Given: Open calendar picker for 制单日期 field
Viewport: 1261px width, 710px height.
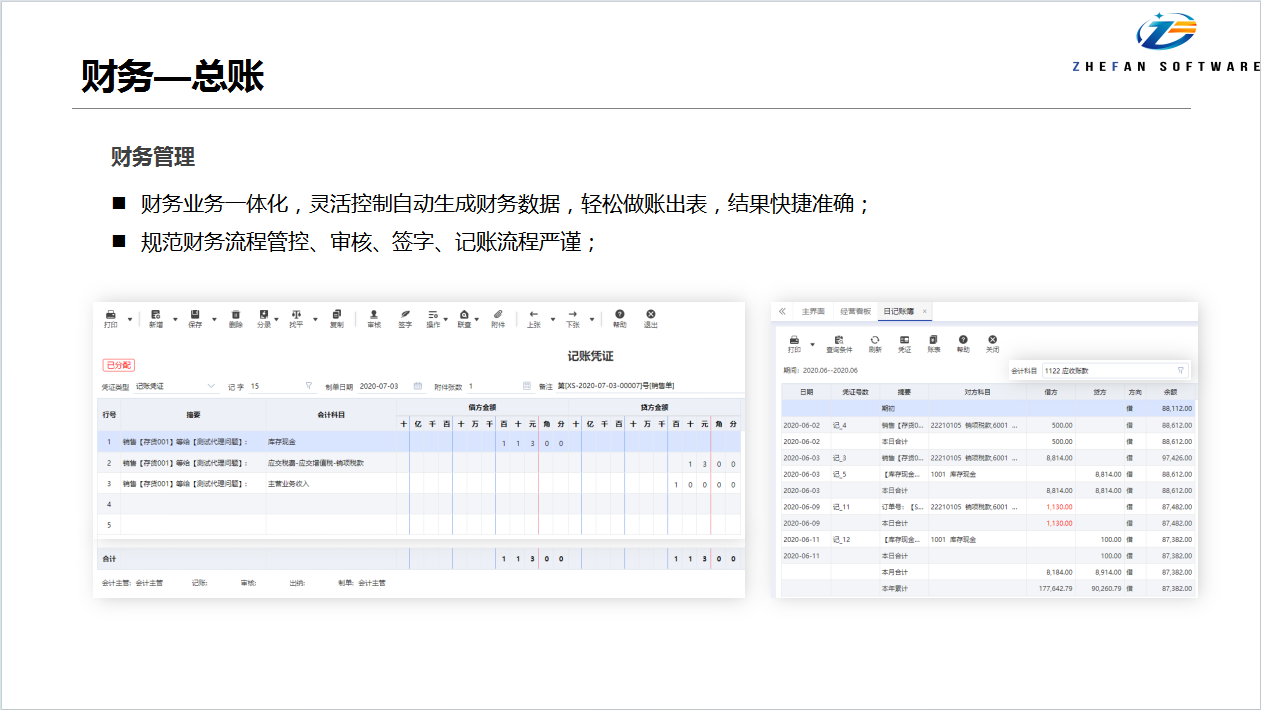Looking at the screenshot, I should [x=418, y=386].
